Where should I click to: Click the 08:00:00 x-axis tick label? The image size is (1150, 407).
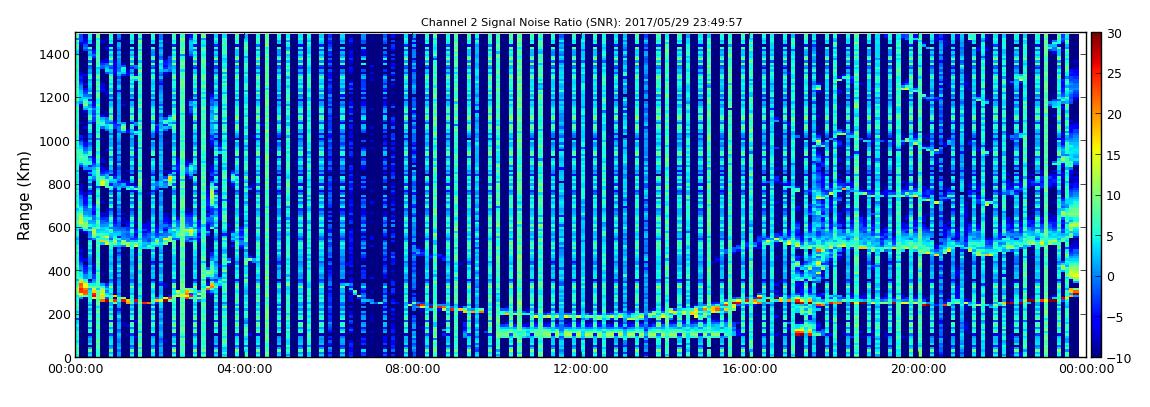coord(413,370)
